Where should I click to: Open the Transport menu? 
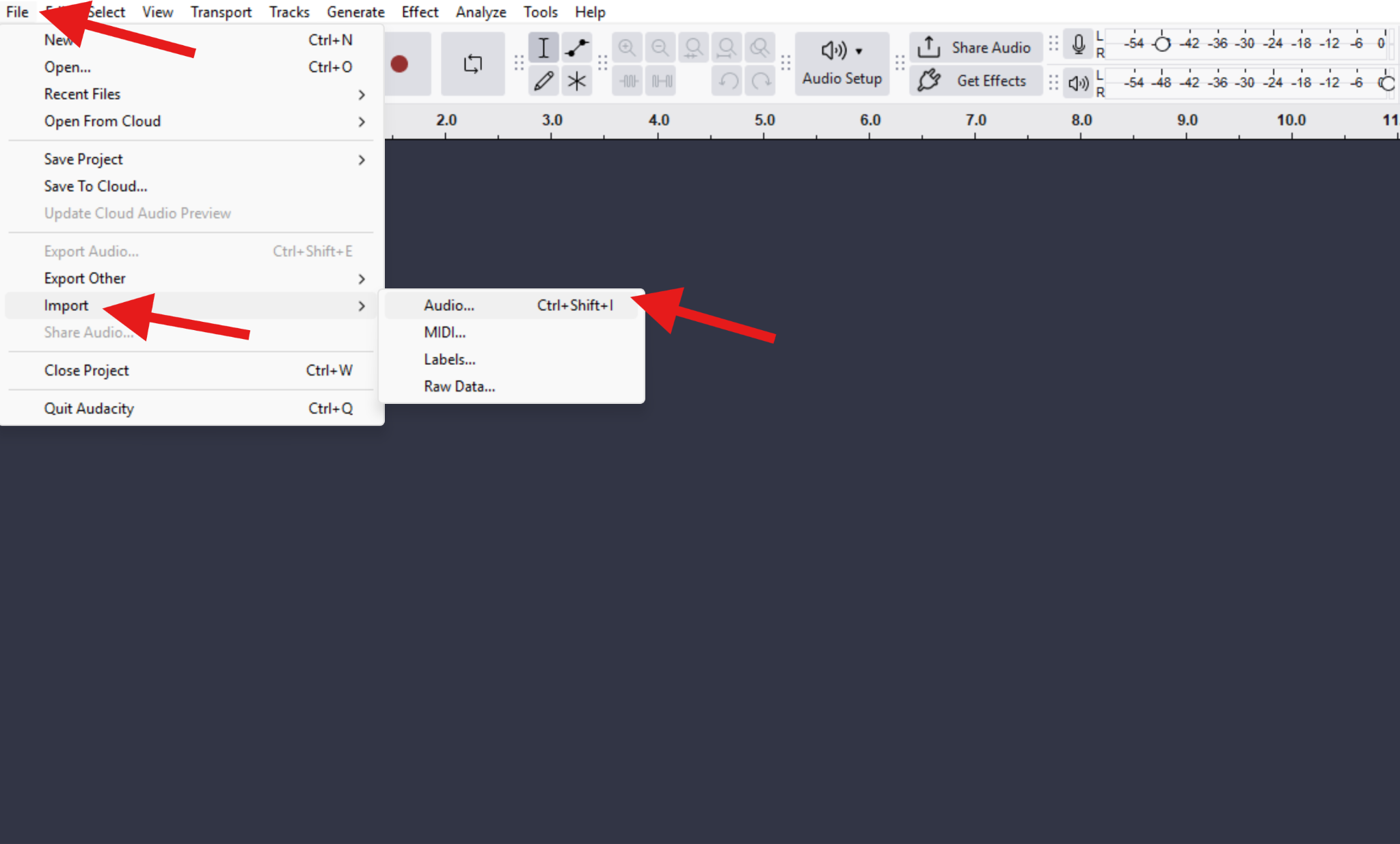pos(221,12)
